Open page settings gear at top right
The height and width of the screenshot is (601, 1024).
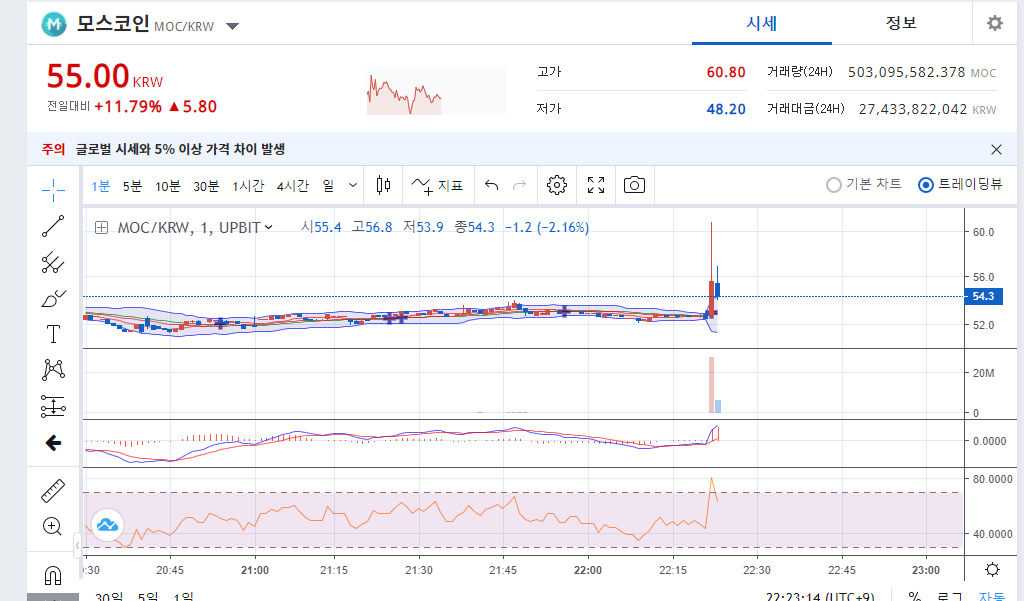pyautogui.click(x=995, y=24)
